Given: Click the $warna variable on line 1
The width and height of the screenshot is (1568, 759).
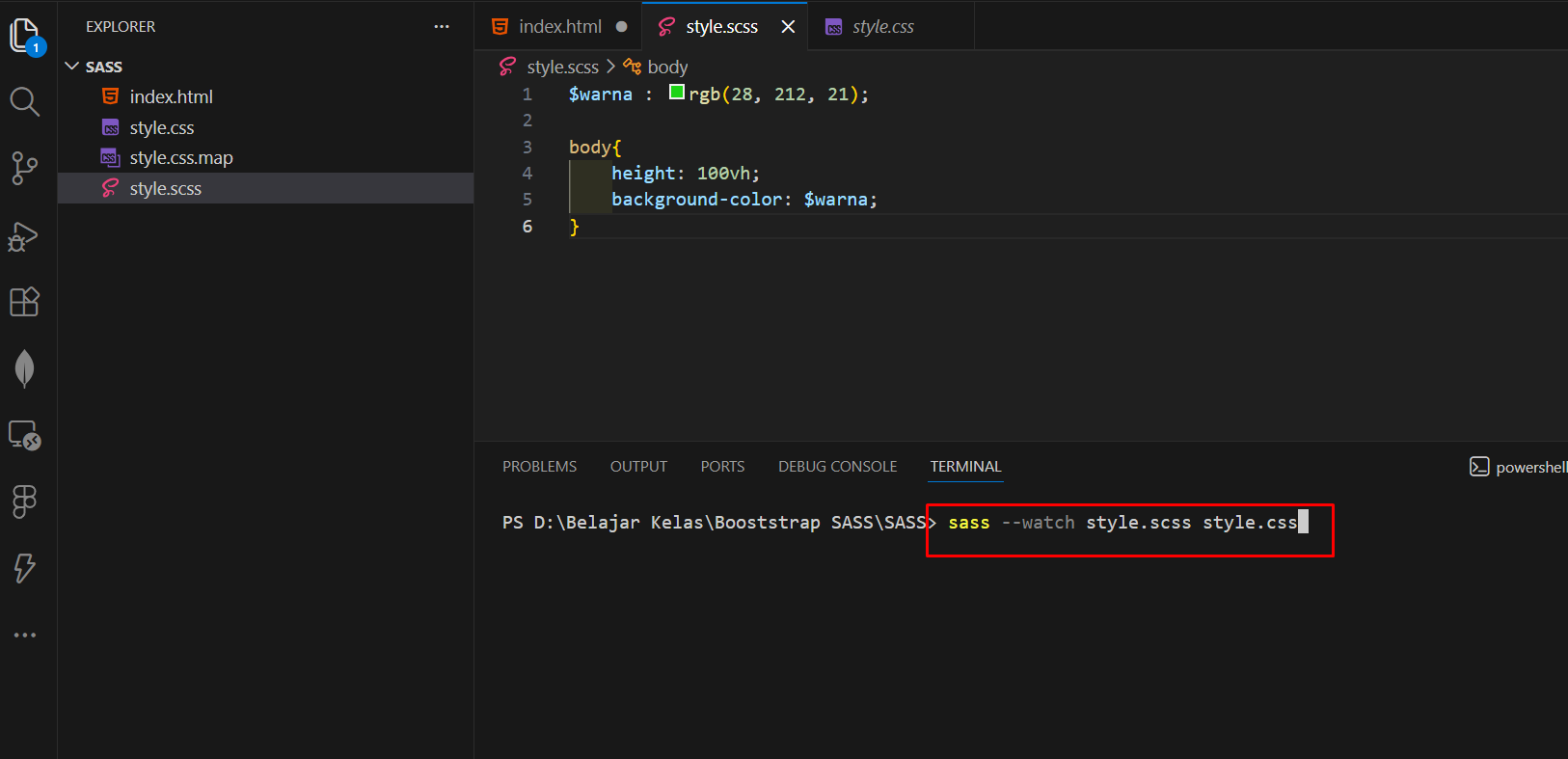Looking at the screenshot, I should 600,95.
